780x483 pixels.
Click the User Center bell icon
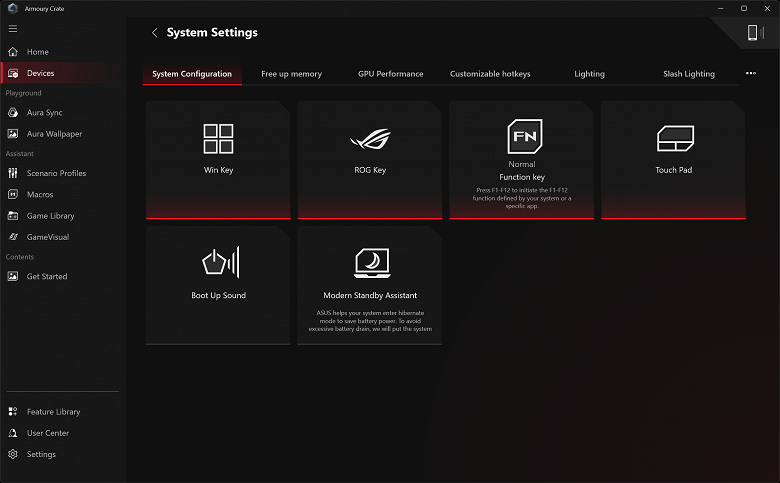click(13, 433)
